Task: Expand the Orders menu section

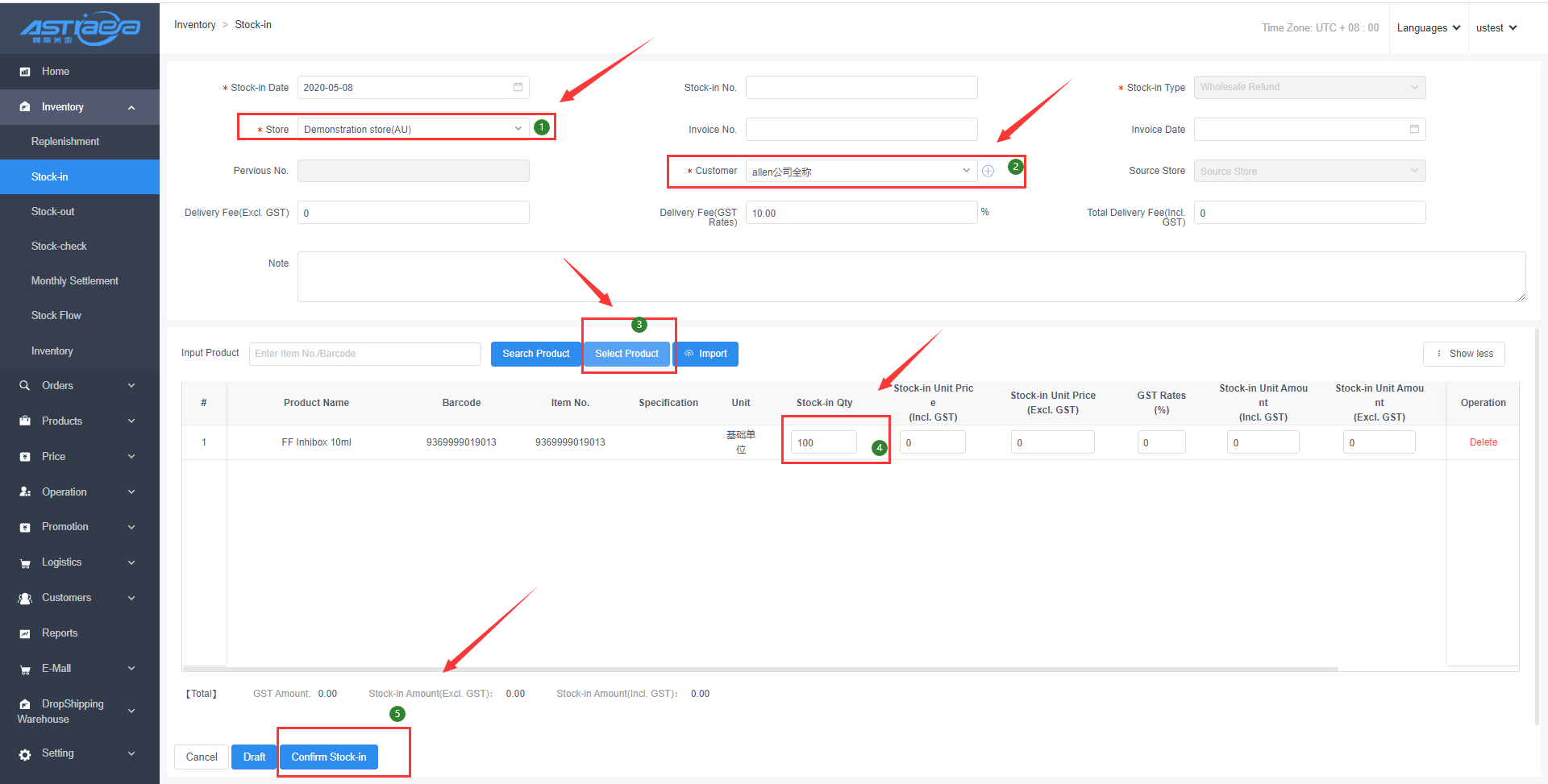Action: tap(131, 386)
